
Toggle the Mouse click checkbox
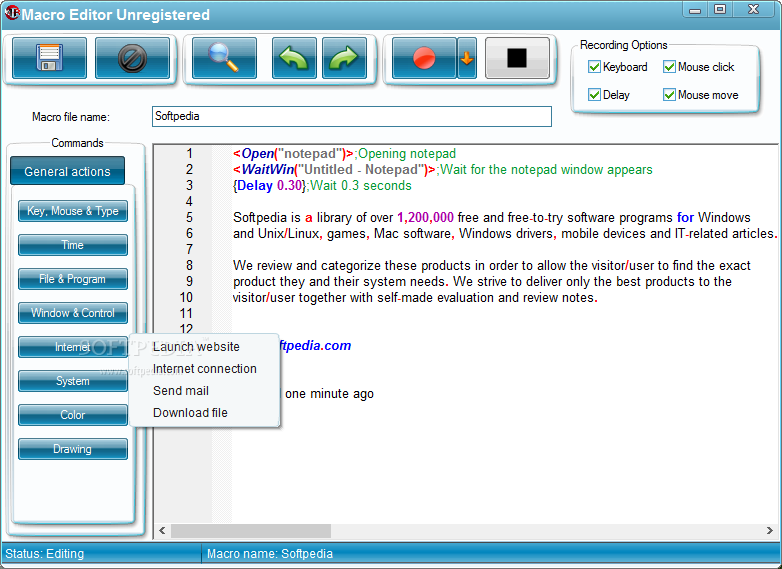669,67
